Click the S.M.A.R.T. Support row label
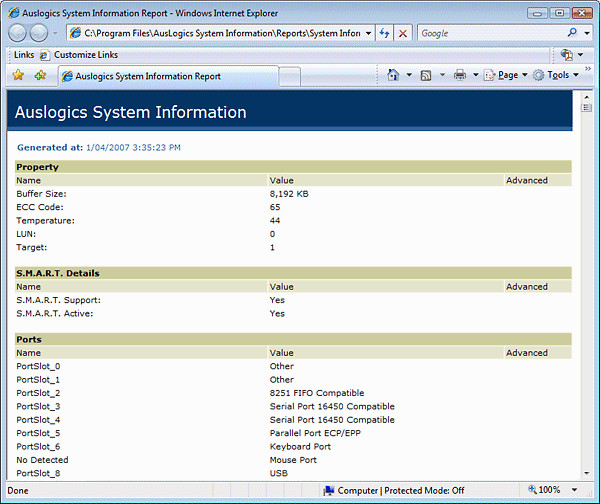This screenshot has height=504, width=600. [x=59, y=300]
